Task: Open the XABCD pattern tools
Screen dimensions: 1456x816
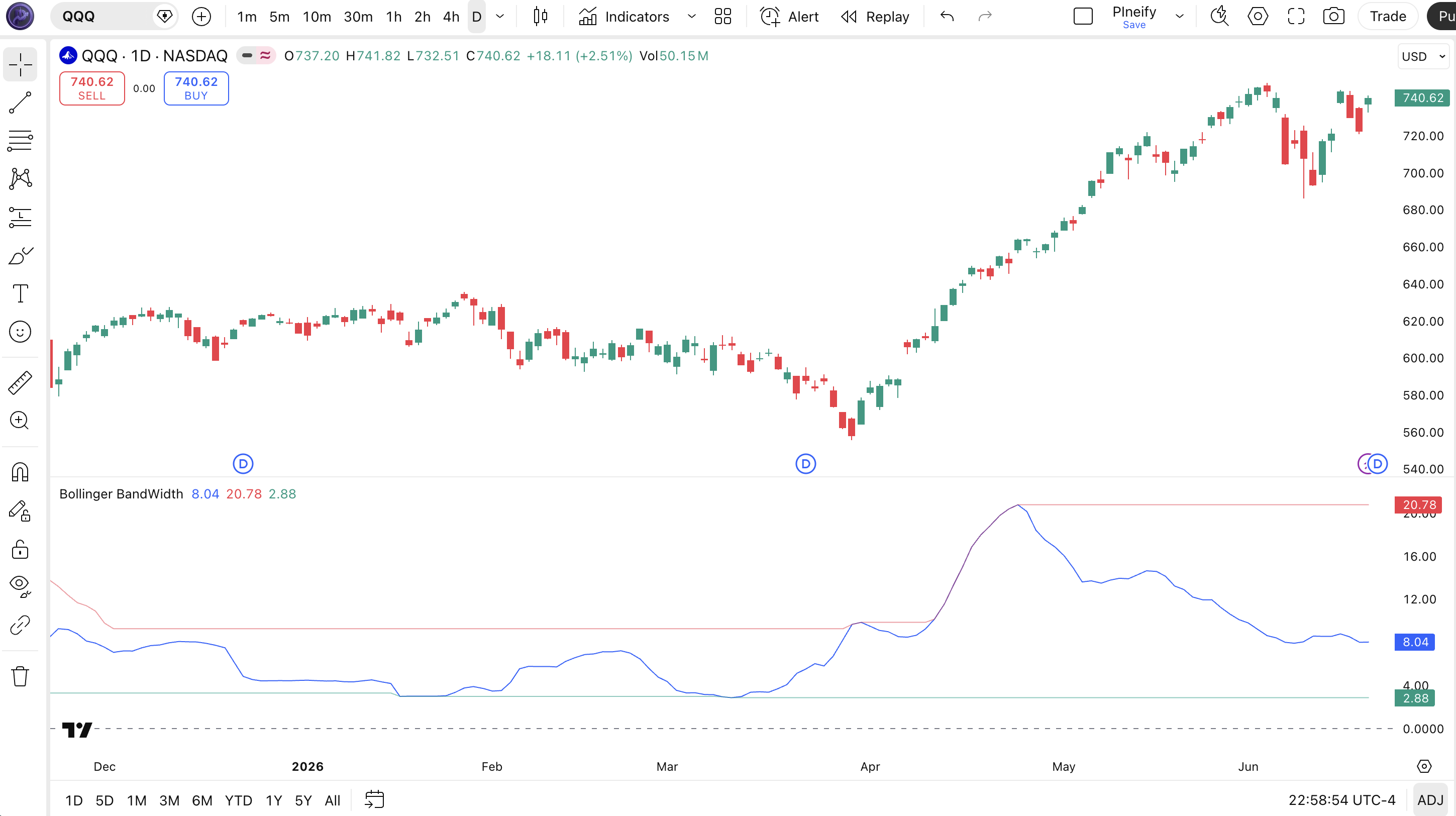Action: (20, 178)
